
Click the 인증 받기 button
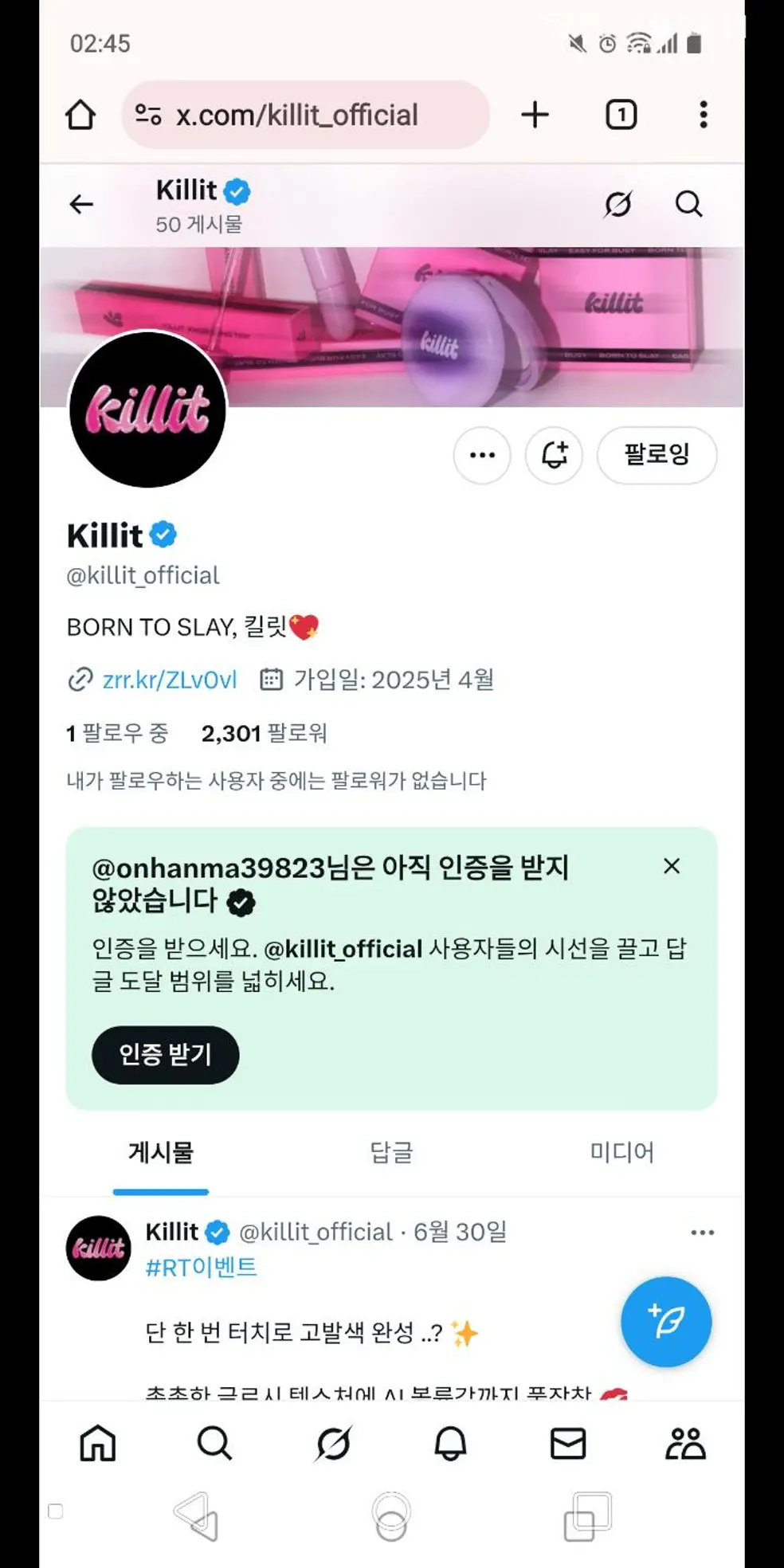[165, 1055]
